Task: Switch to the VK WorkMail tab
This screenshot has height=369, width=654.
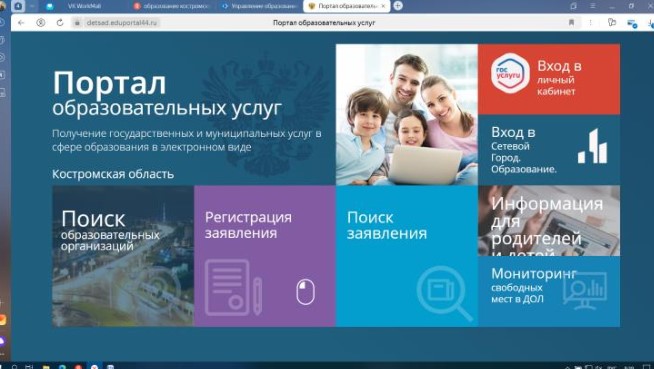Action: pos(84,6)
